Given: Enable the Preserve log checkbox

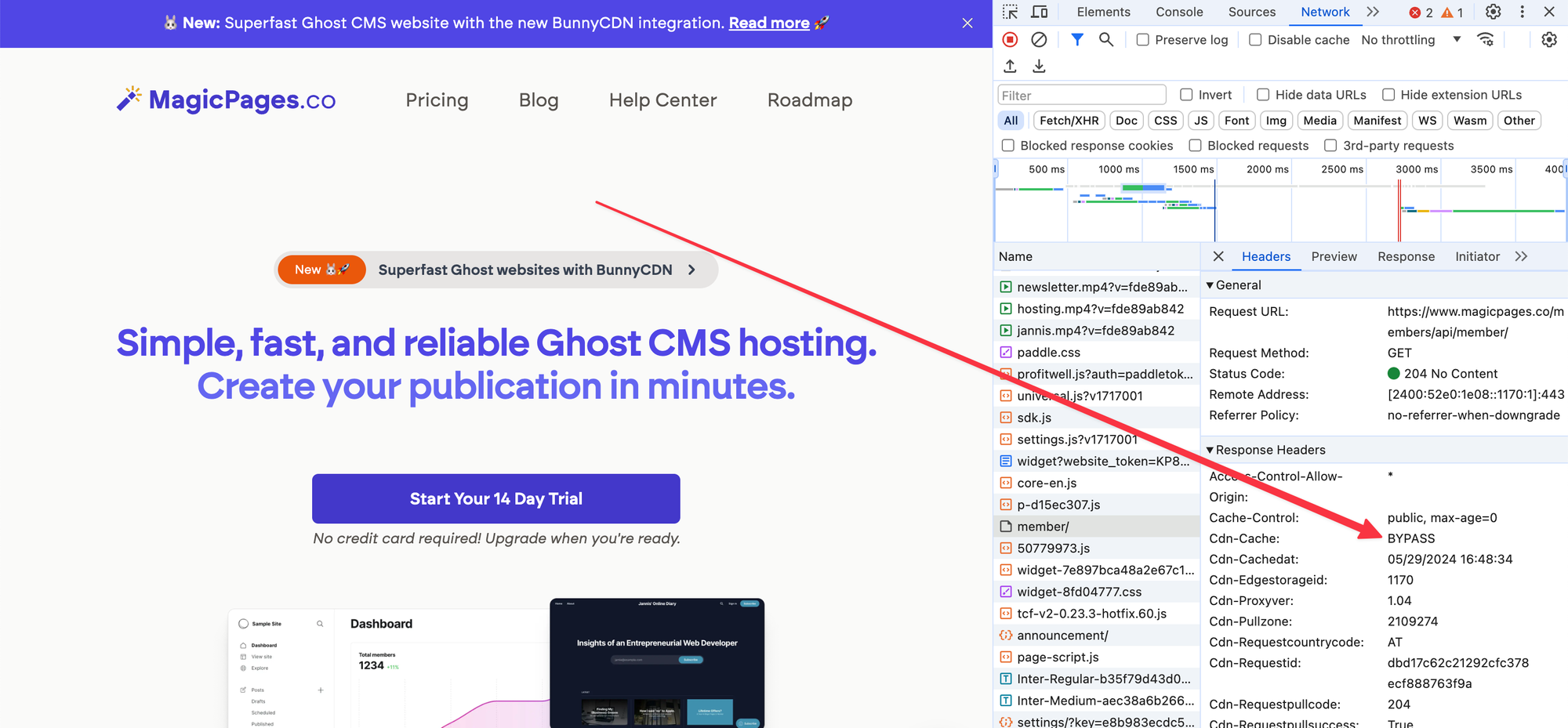Looking at the screenshot, I should pos(1143,40).
